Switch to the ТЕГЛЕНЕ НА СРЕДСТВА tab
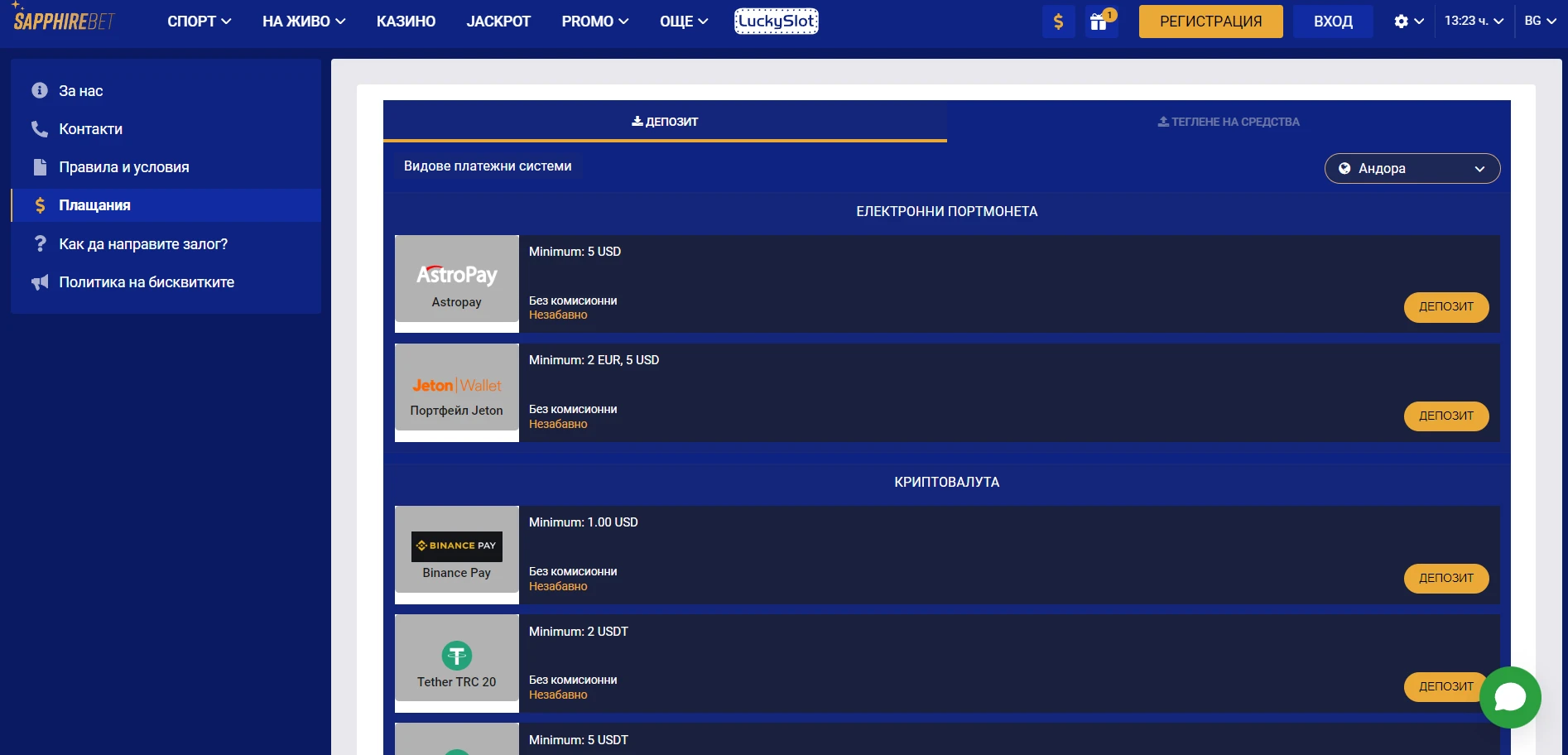Viewport: 1568px width, 755px height. 1229,122
